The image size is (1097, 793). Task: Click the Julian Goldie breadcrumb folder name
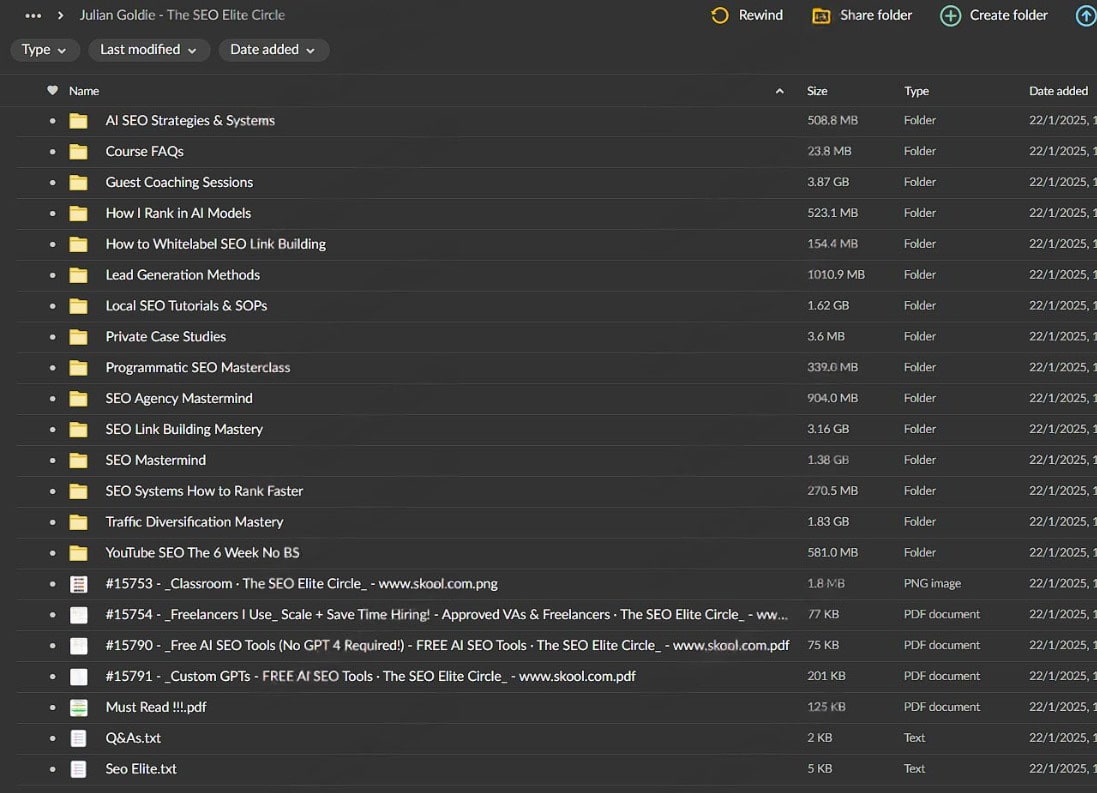182,15
